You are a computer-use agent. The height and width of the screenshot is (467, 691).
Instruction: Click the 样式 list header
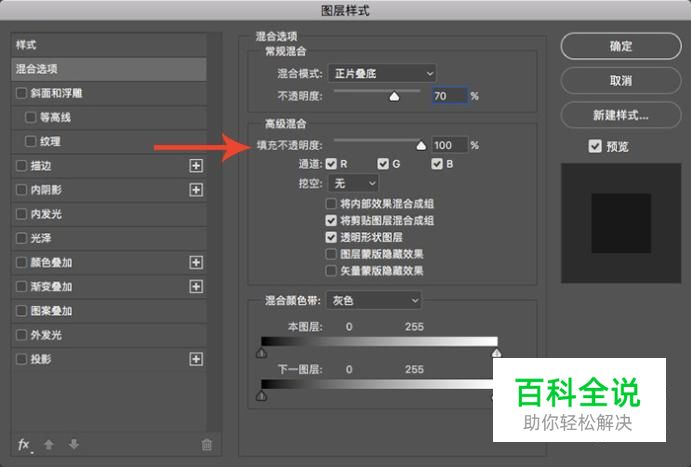click(x=109, y=45)
